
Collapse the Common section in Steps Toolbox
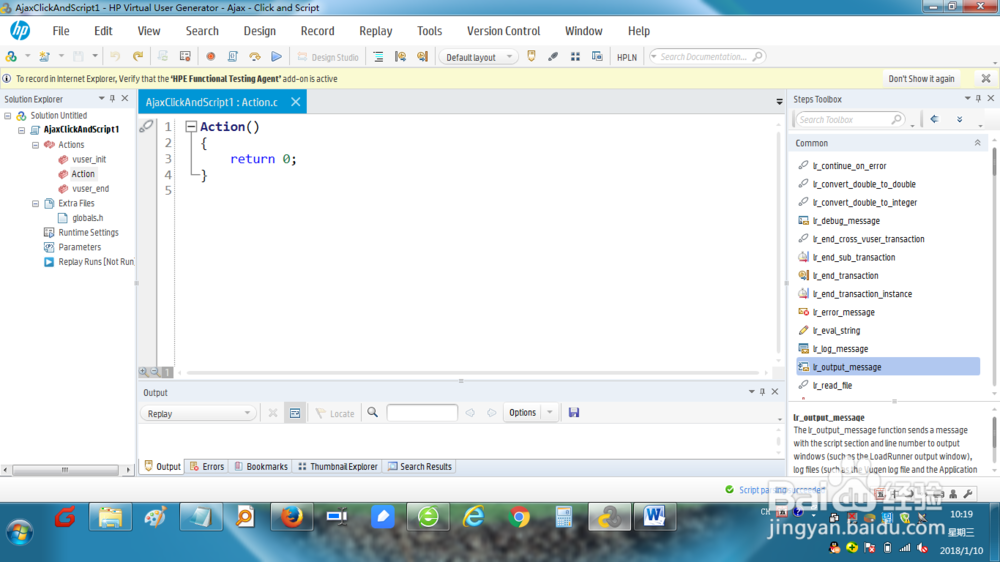pos(977,143)
